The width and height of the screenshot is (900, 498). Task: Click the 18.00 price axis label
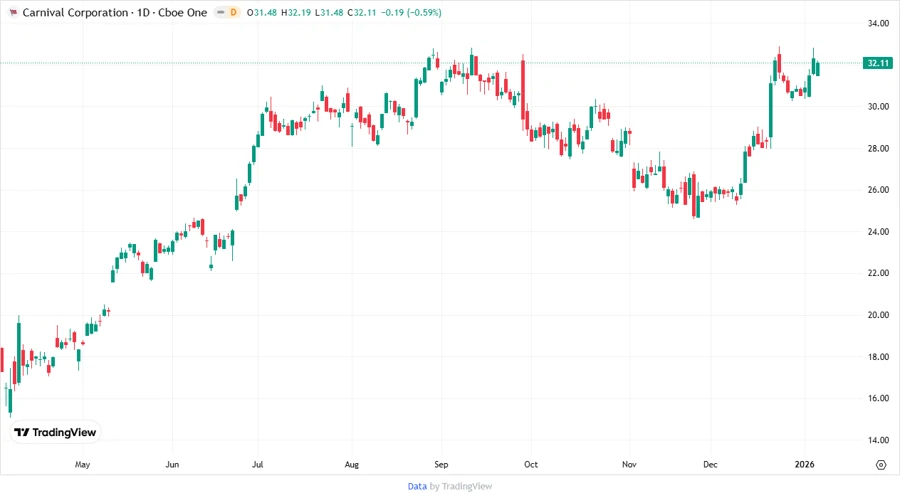(878, 357)
